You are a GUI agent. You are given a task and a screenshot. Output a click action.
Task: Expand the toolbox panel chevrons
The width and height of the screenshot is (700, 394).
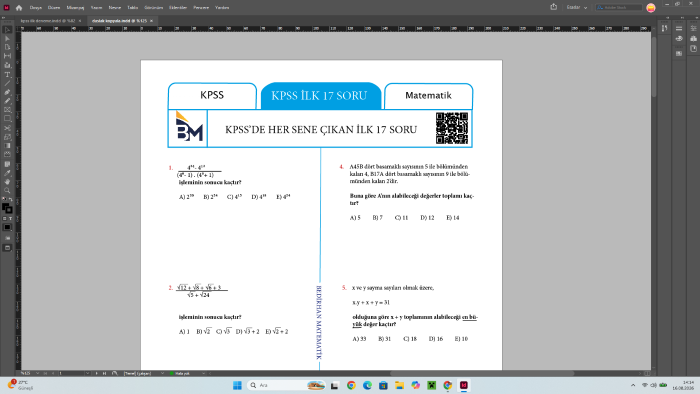tap(4, 18)
